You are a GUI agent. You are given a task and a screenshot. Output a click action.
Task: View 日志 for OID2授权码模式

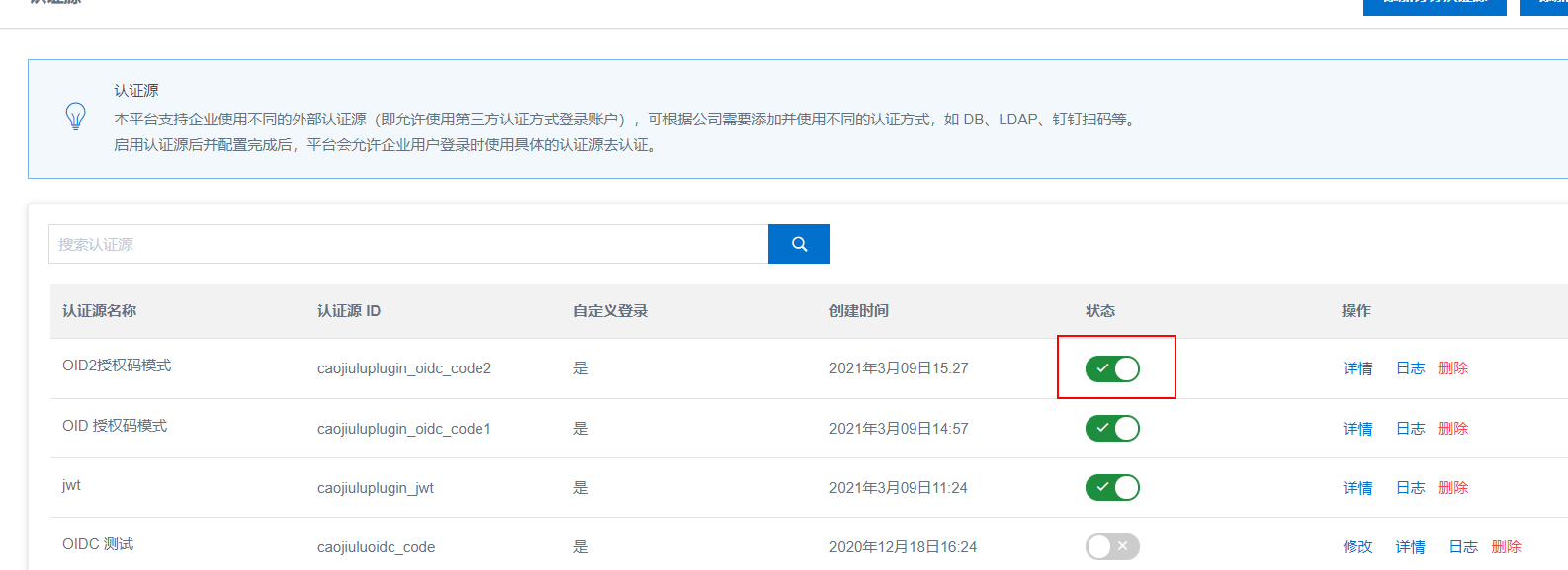pos(1410,368)
